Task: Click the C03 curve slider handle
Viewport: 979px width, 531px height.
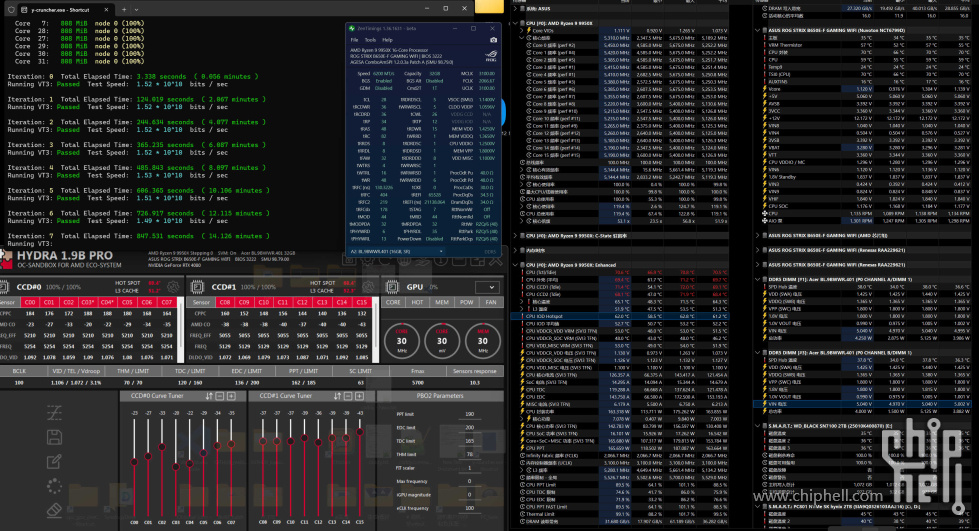Action: click(175, 467)
